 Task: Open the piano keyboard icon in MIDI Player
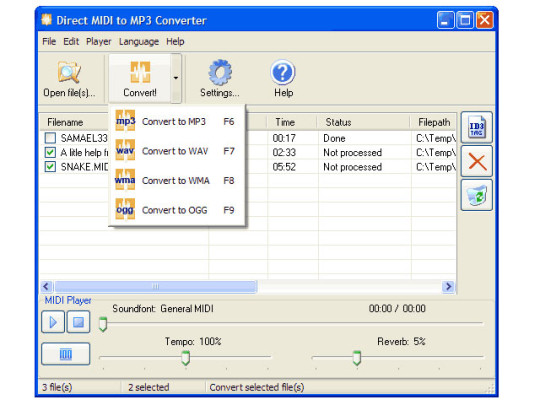point(66,354)
